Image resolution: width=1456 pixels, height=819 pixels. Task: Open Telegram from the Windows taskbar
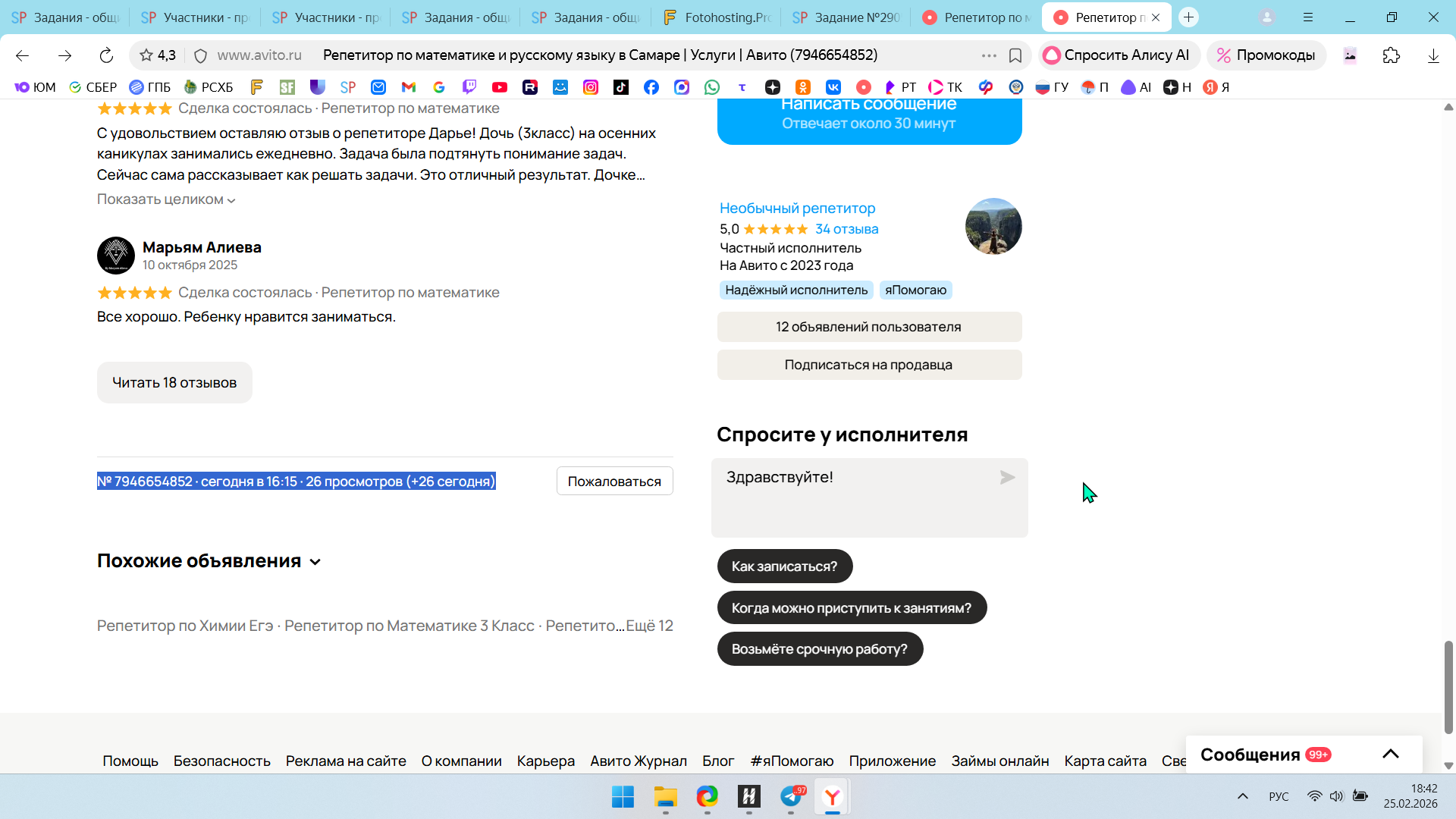pos(791,797)
